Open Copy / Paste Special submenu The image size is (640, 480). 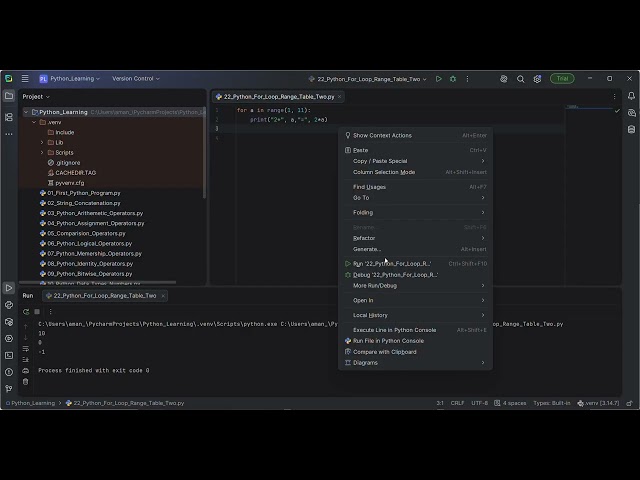(416, 161)
